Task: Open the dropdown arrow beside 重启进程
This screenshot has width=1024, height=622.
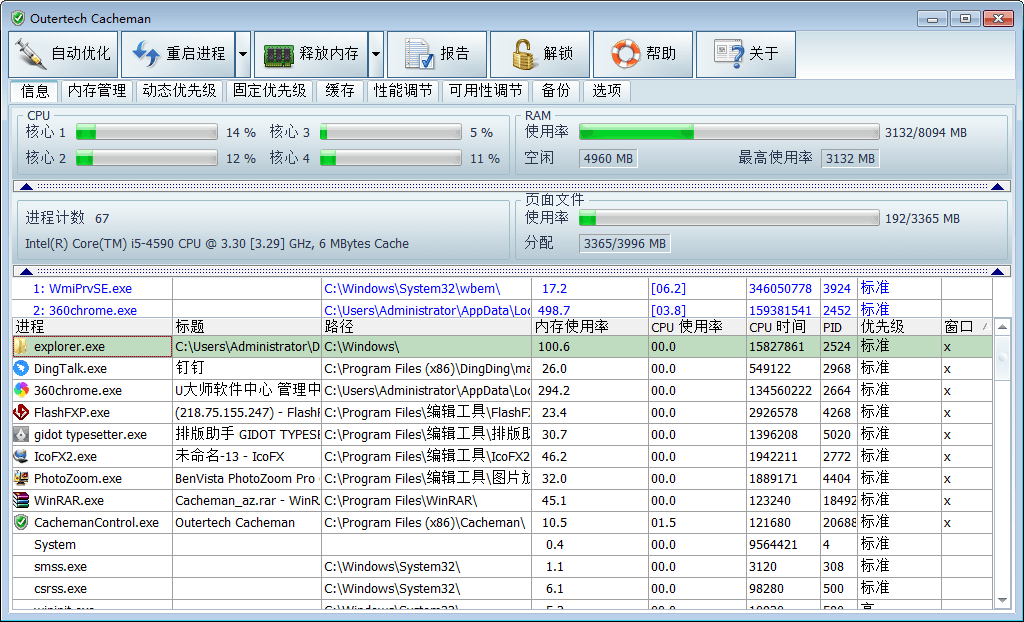Action: pos(243,54)
